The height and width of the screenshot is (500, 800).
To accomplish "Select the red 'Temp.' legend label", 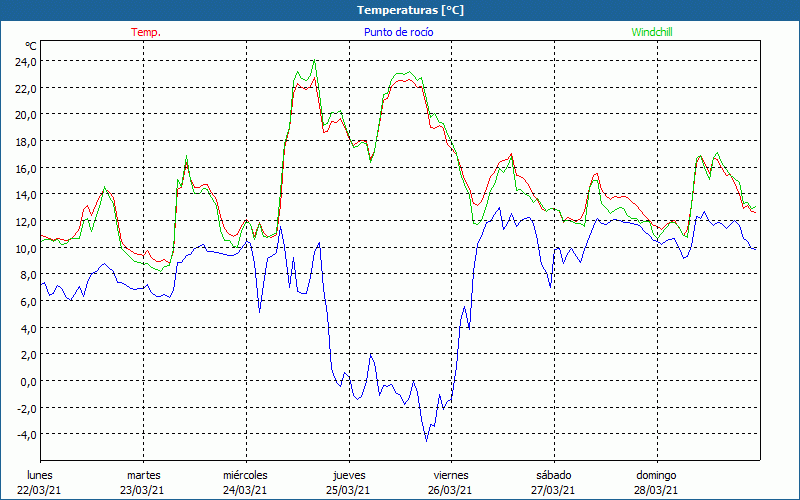I will (146, 32).
